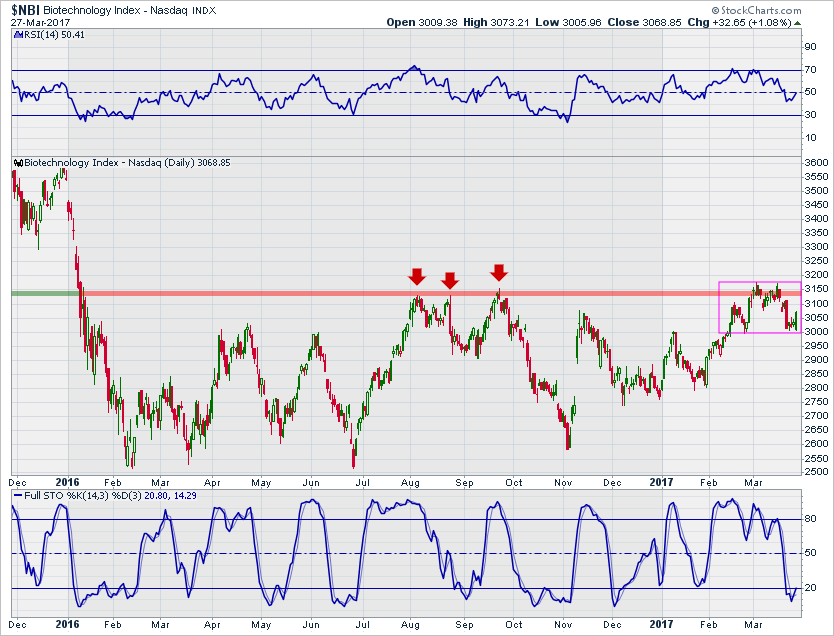The image size is (834, 636).
Task: Click the Close value 3068.85 in header
Action: pyautogui.click(x=662, y=22)
